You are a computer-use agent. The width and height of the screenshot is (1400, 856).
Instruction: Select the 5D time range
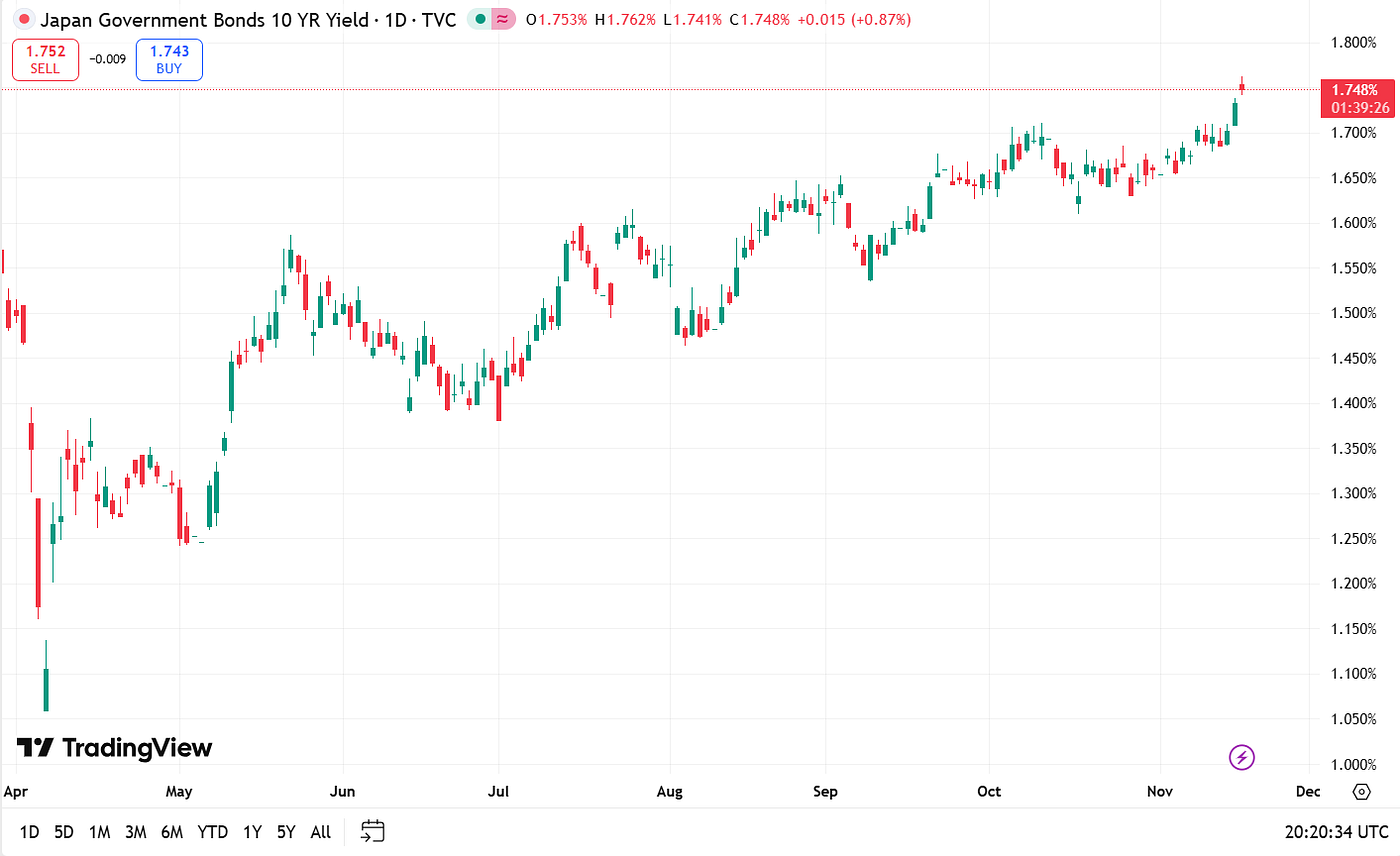64,832
